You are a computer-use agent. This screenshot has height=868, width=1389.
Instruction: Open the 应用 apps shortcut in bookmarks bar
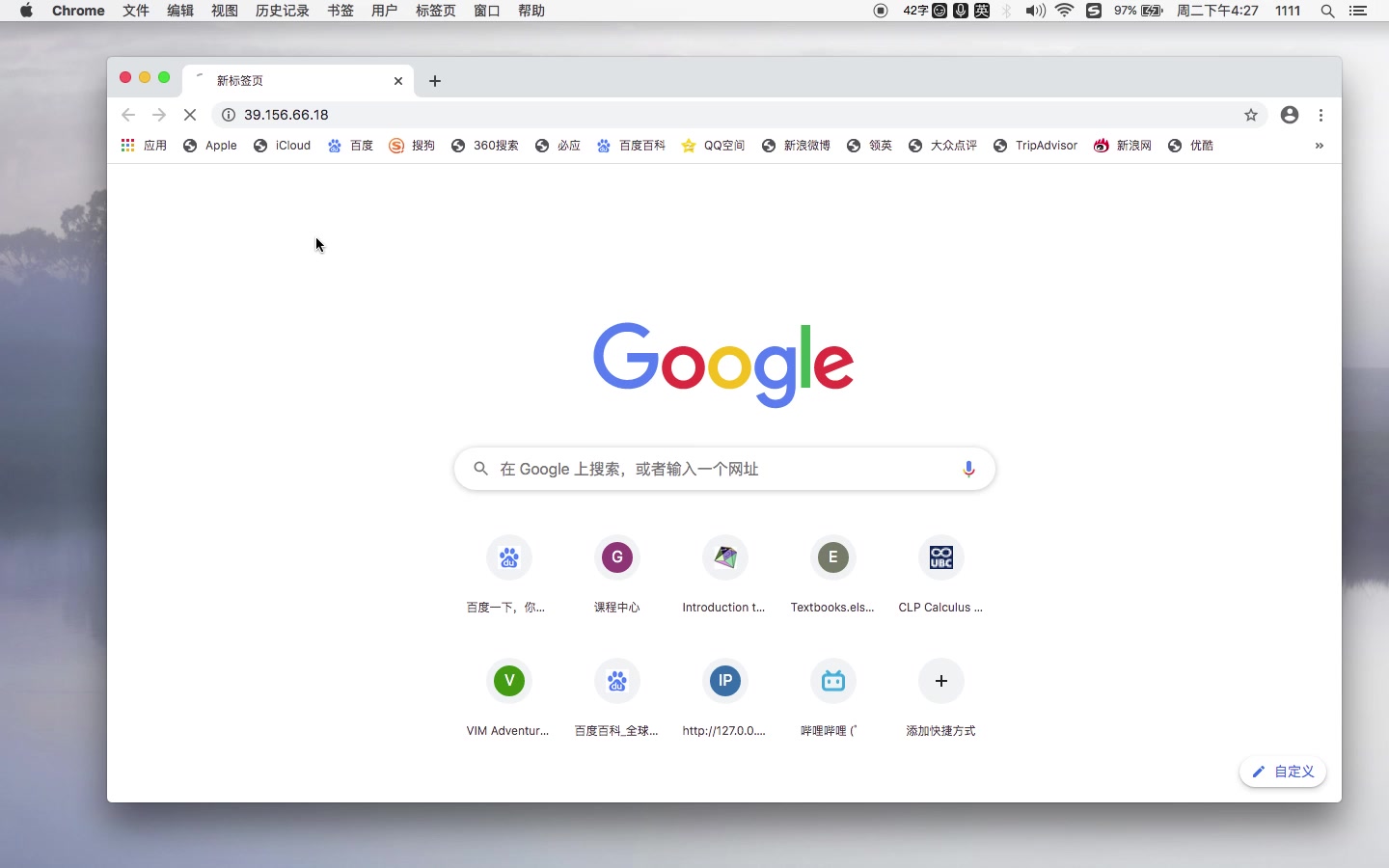tap(144, 146)
